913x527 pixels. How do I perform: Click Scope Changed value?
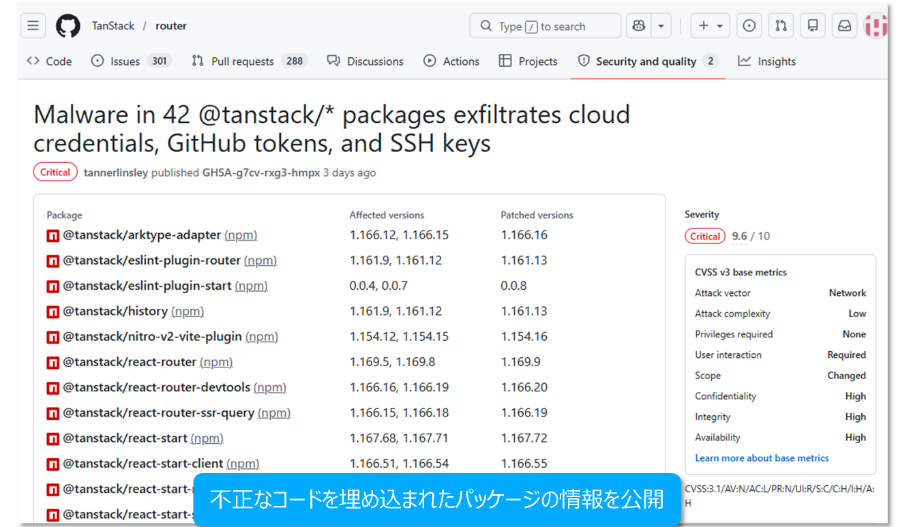pyautogui.click(x=847, y=376)
